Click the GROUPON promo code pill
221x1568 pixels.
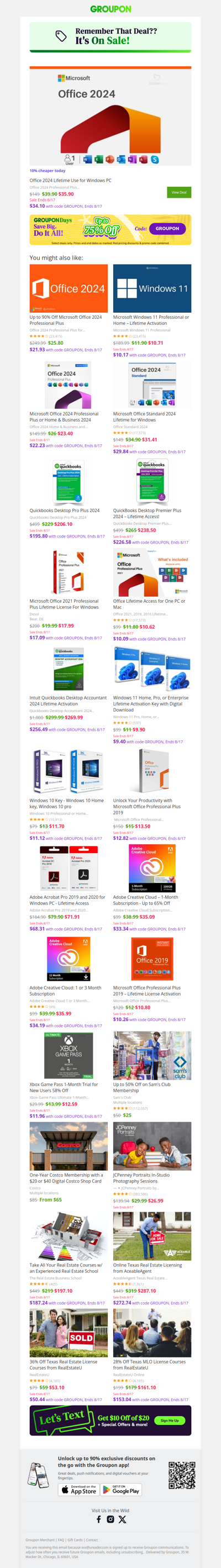167,228
